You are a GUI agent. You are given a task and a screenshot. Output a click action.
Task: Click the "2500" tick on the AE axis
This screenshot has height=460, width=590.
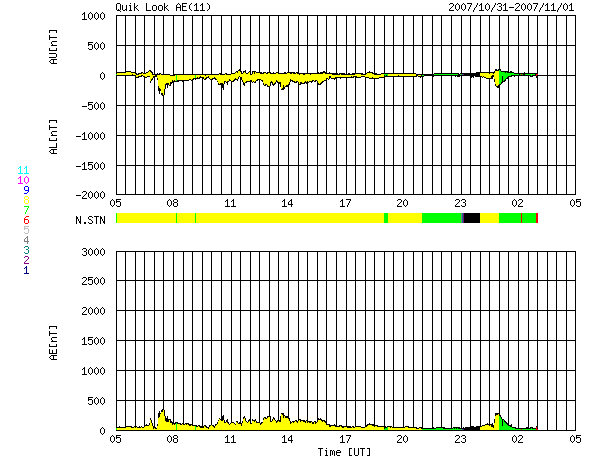point(94,281)
